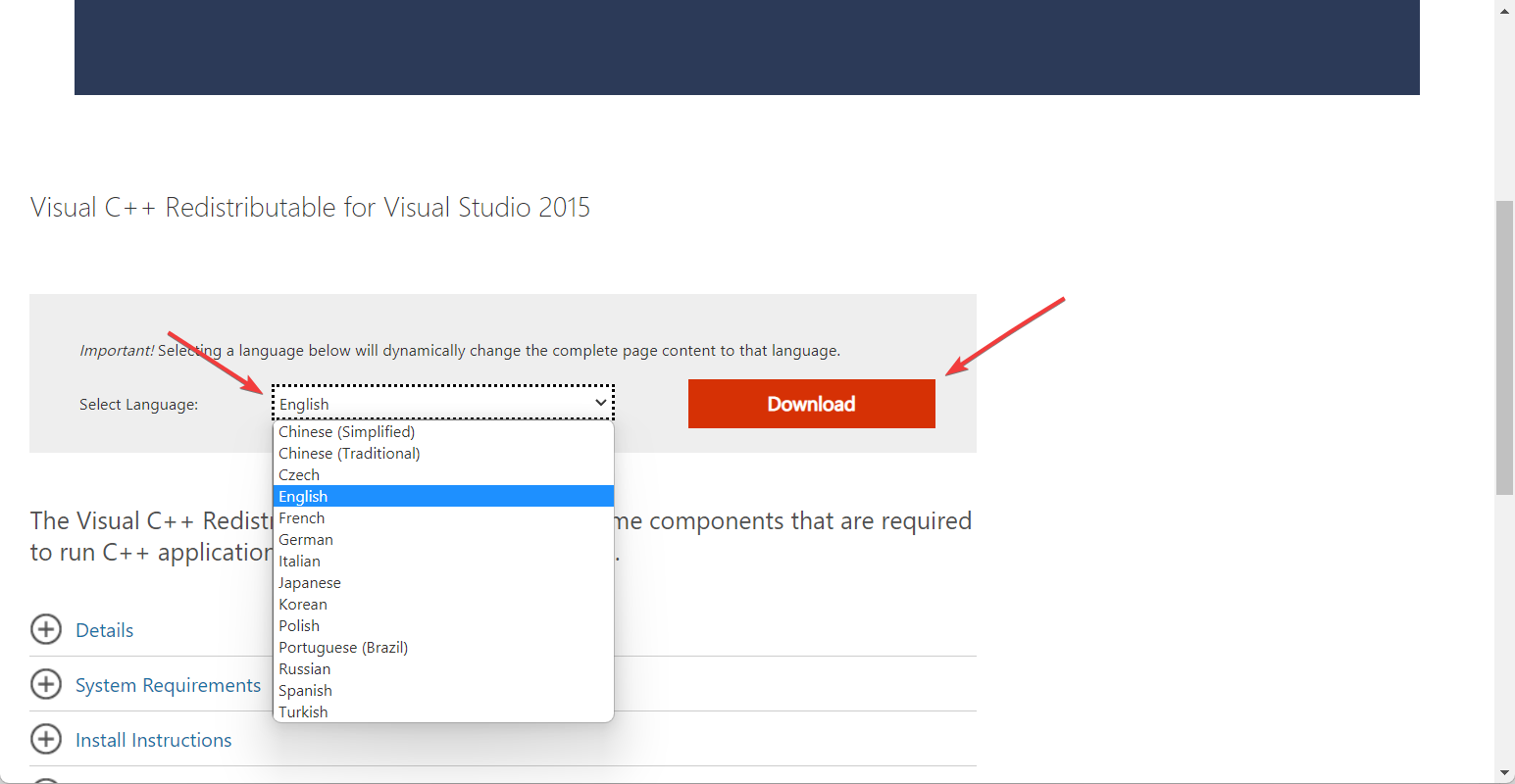
Task: Choose Korean from the dropdown list
Action: (443, 605)
